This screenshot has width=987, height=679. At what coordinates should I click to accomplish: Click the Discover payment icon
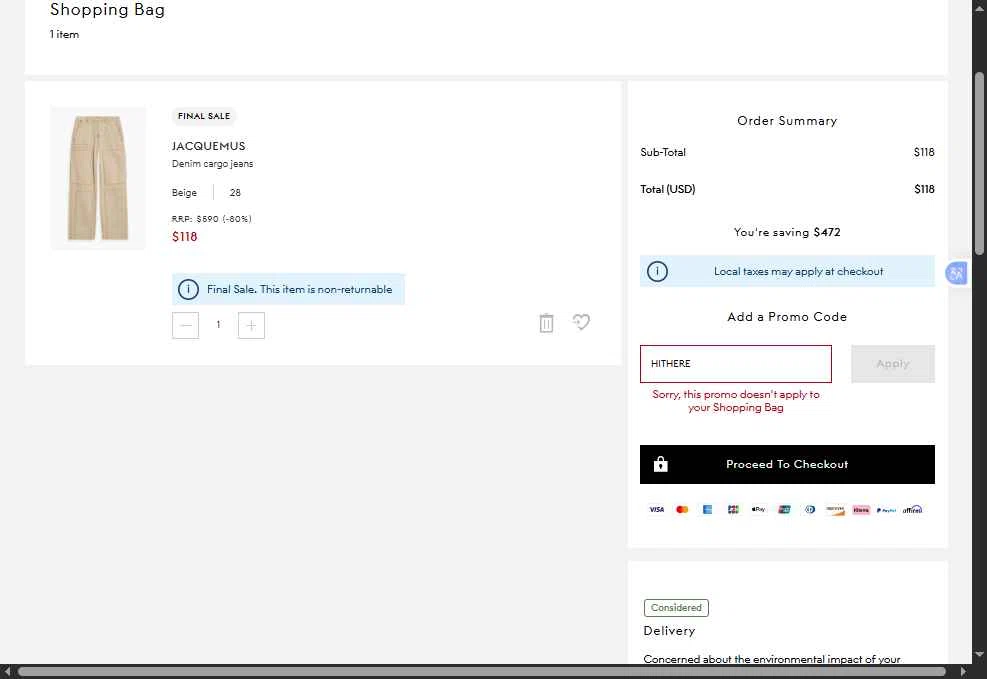point(835,510)
